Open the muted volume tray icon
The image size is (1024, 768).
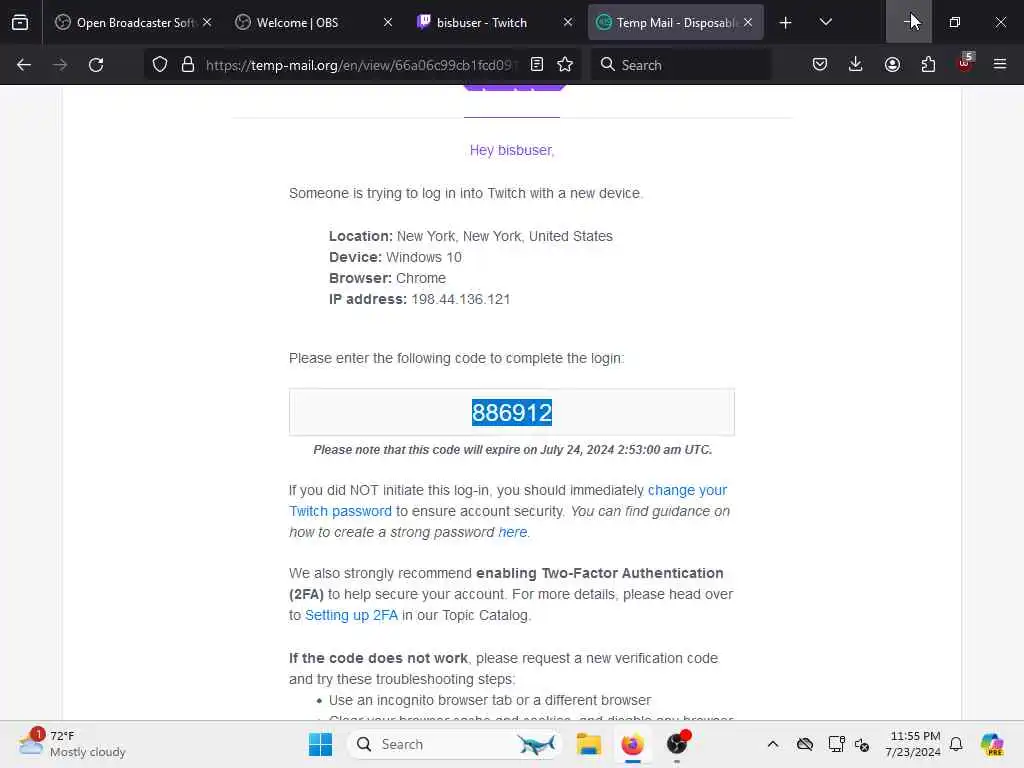tap(861, 744)
